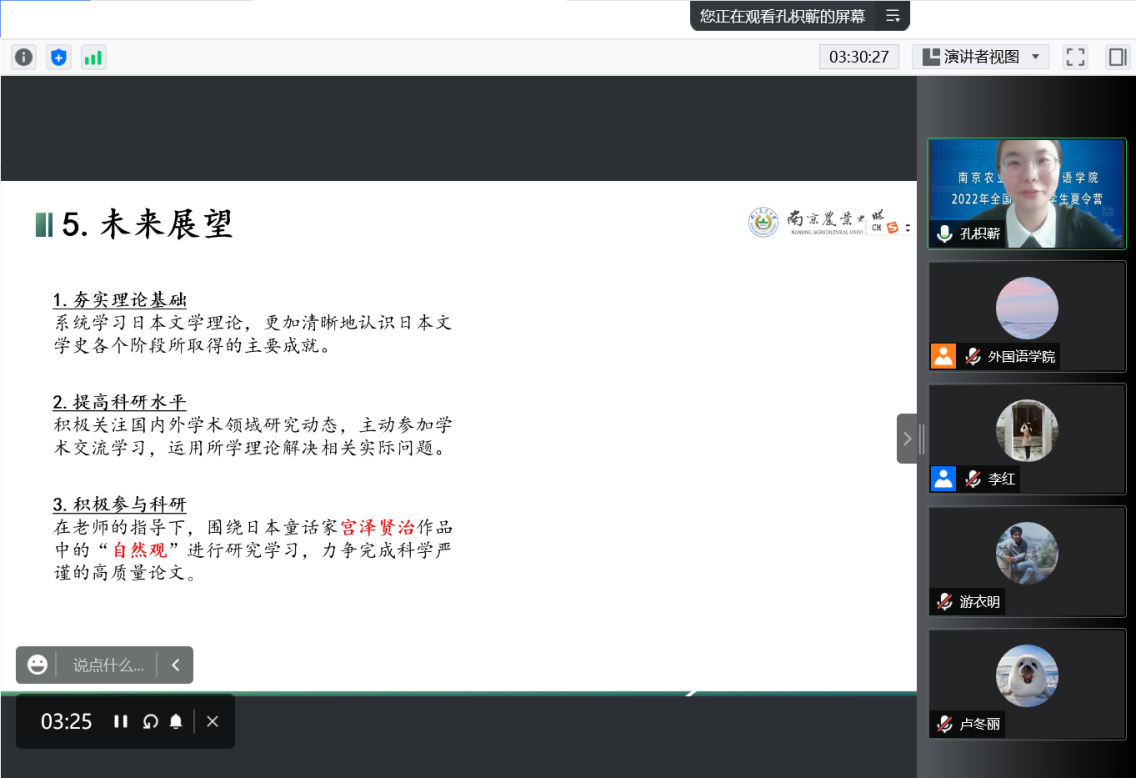
Task: Click the muted mic icon for 卢冬丽
Action: 944,724
